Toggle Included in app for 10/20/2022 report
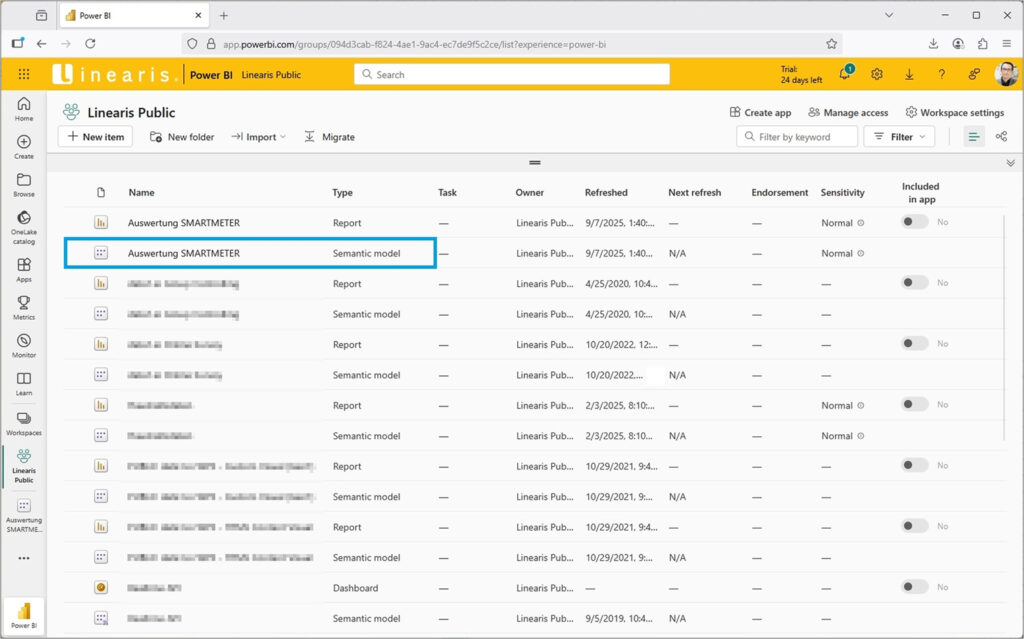Screen dimensions: 1024x639 coord(914,344)
